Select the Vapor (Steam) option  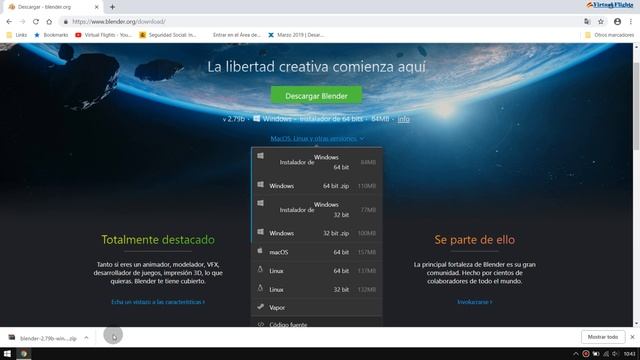coord(317,307)
